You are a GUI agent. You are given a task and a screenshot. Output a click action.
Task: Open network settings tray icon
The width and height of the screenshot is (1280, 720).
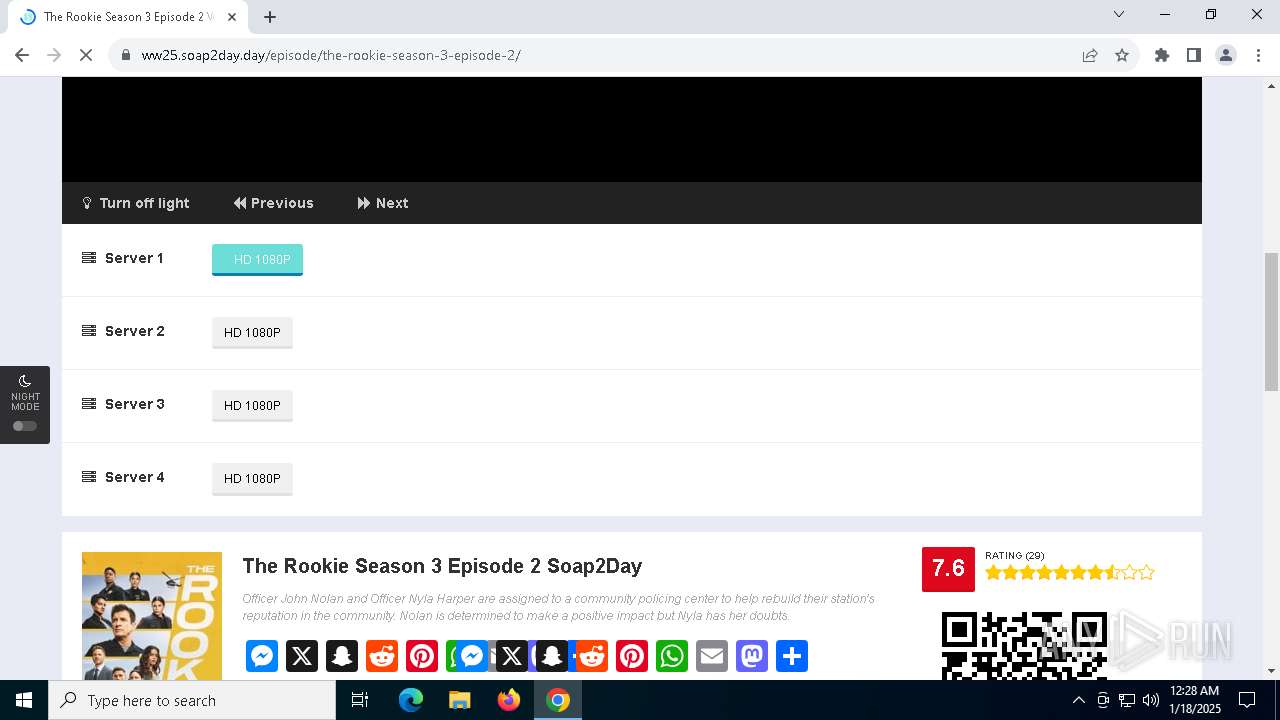coord(1127,700)
